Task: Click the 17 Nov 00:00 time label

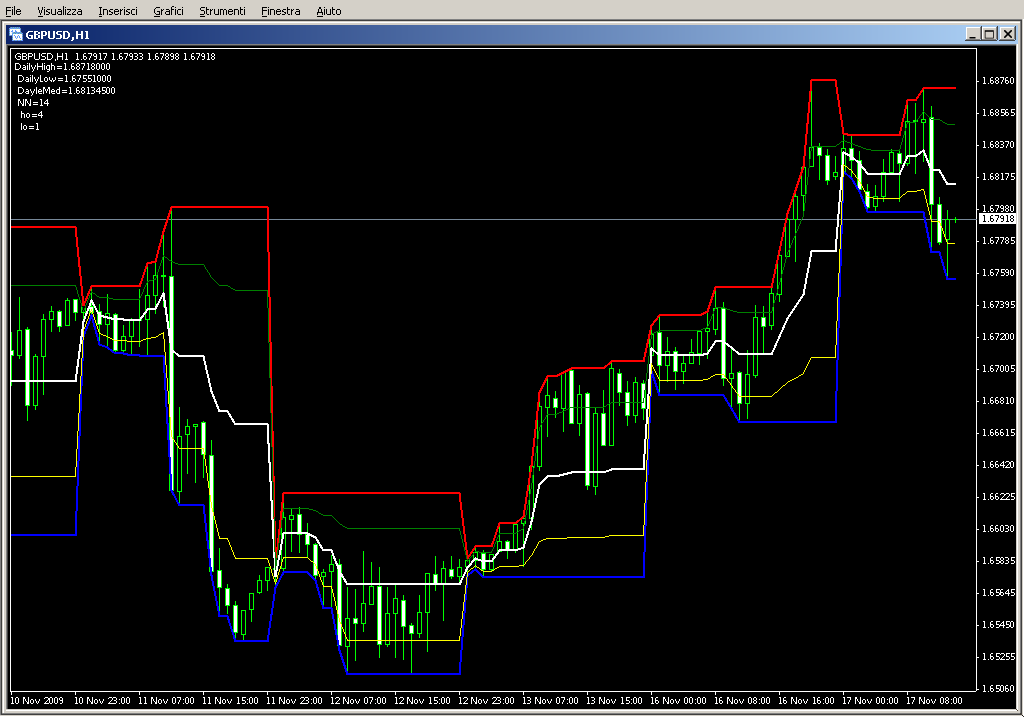Action: click(x=871, y=701)
